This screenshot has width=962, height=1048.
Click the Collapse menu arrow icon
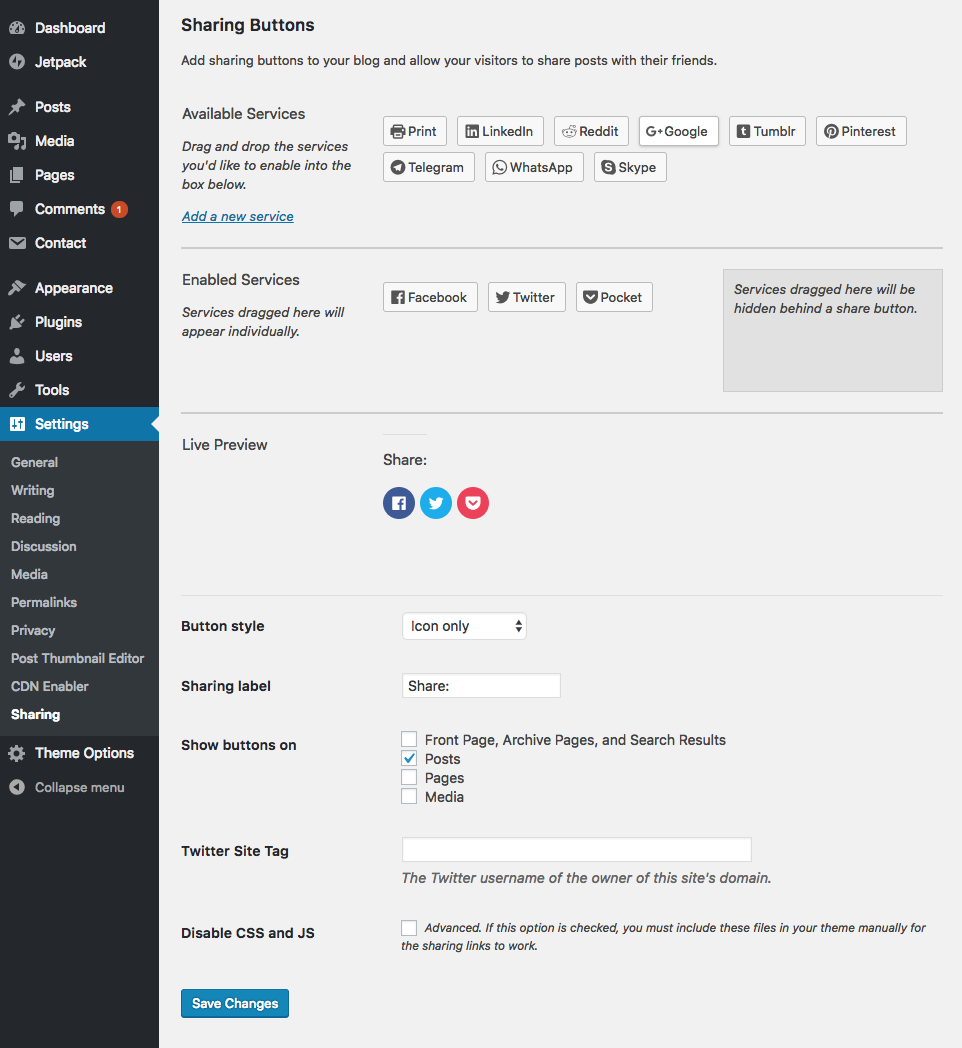pyautogui.click(x=17, y=787)
